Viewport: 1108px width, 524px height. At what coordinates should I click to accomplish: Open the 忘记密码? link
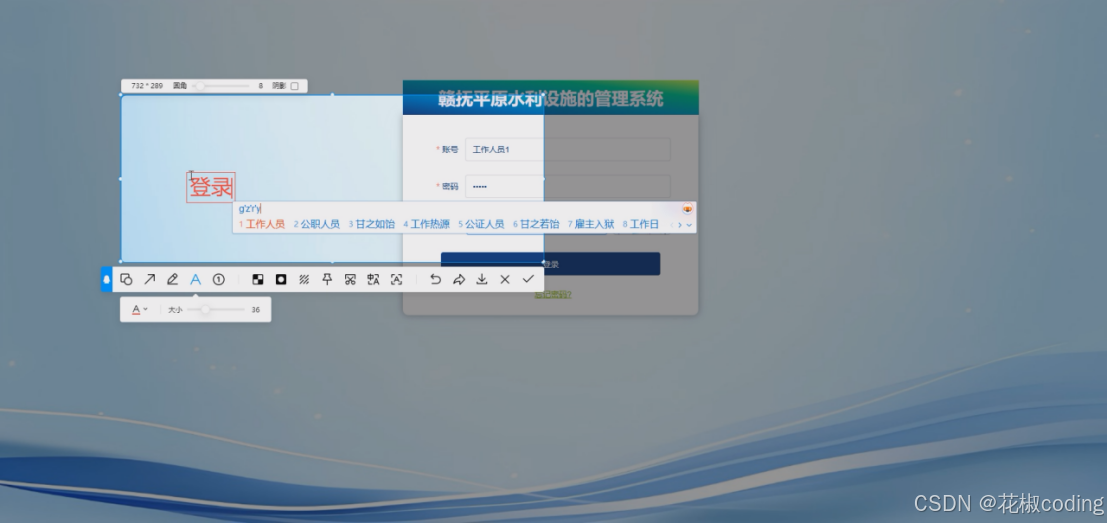click(x=553, y=294)
